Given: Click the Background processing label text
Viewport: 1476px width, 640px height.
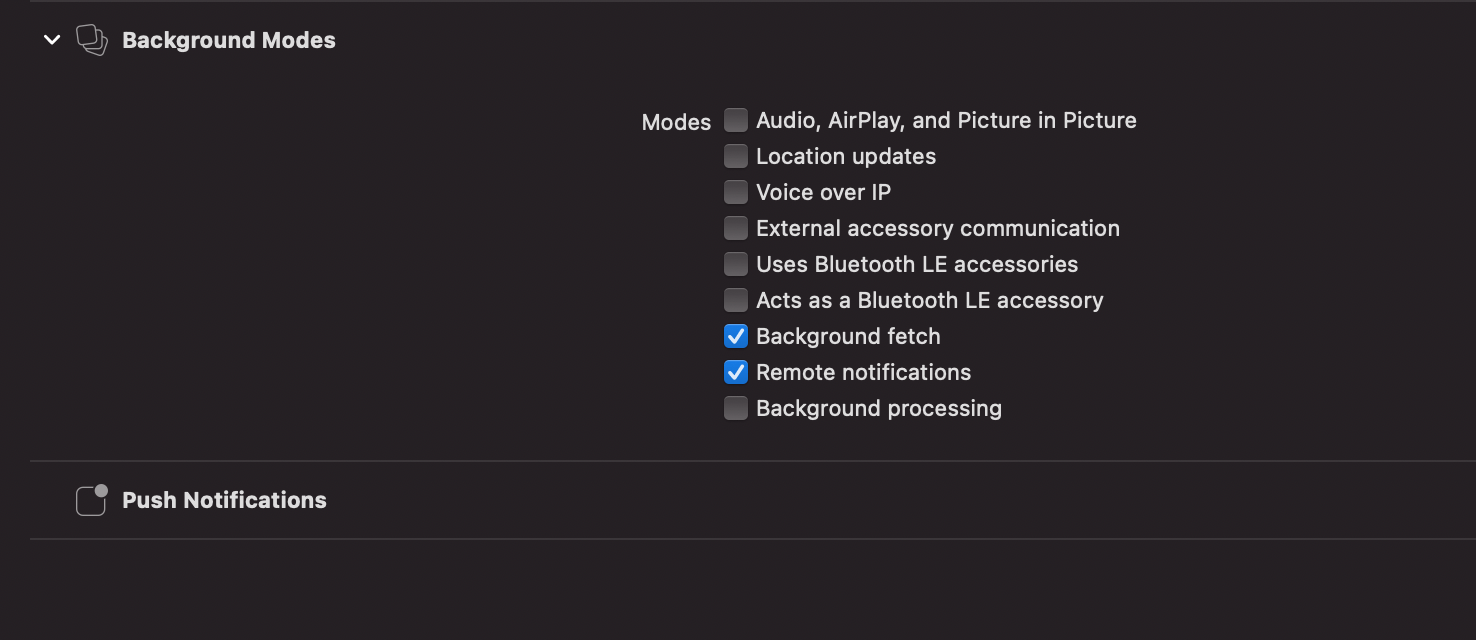Looking at the screenshot, I should tap(878, 408).
